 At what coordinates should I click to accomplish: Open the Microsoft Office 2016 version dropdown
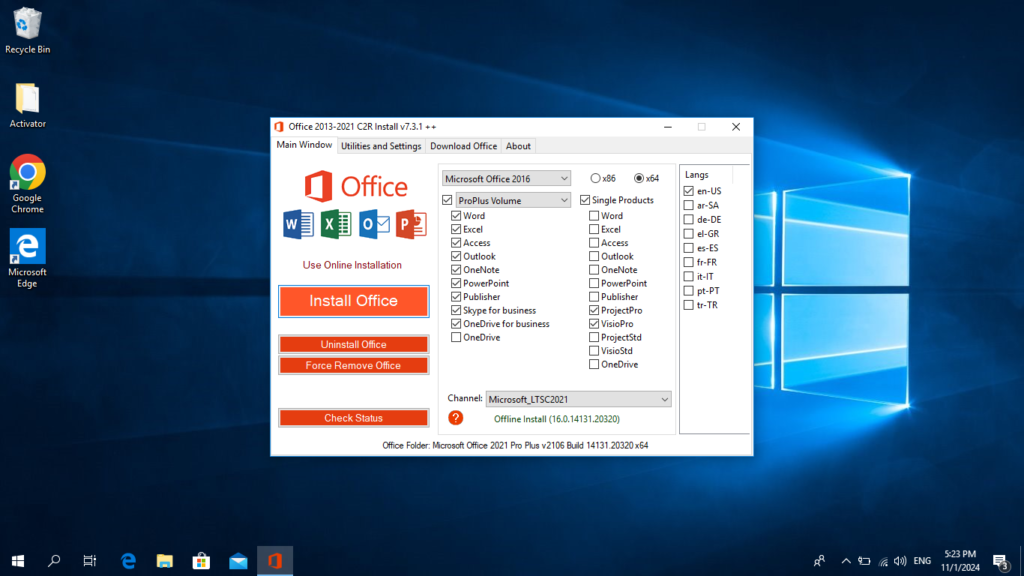coord(506,178)
